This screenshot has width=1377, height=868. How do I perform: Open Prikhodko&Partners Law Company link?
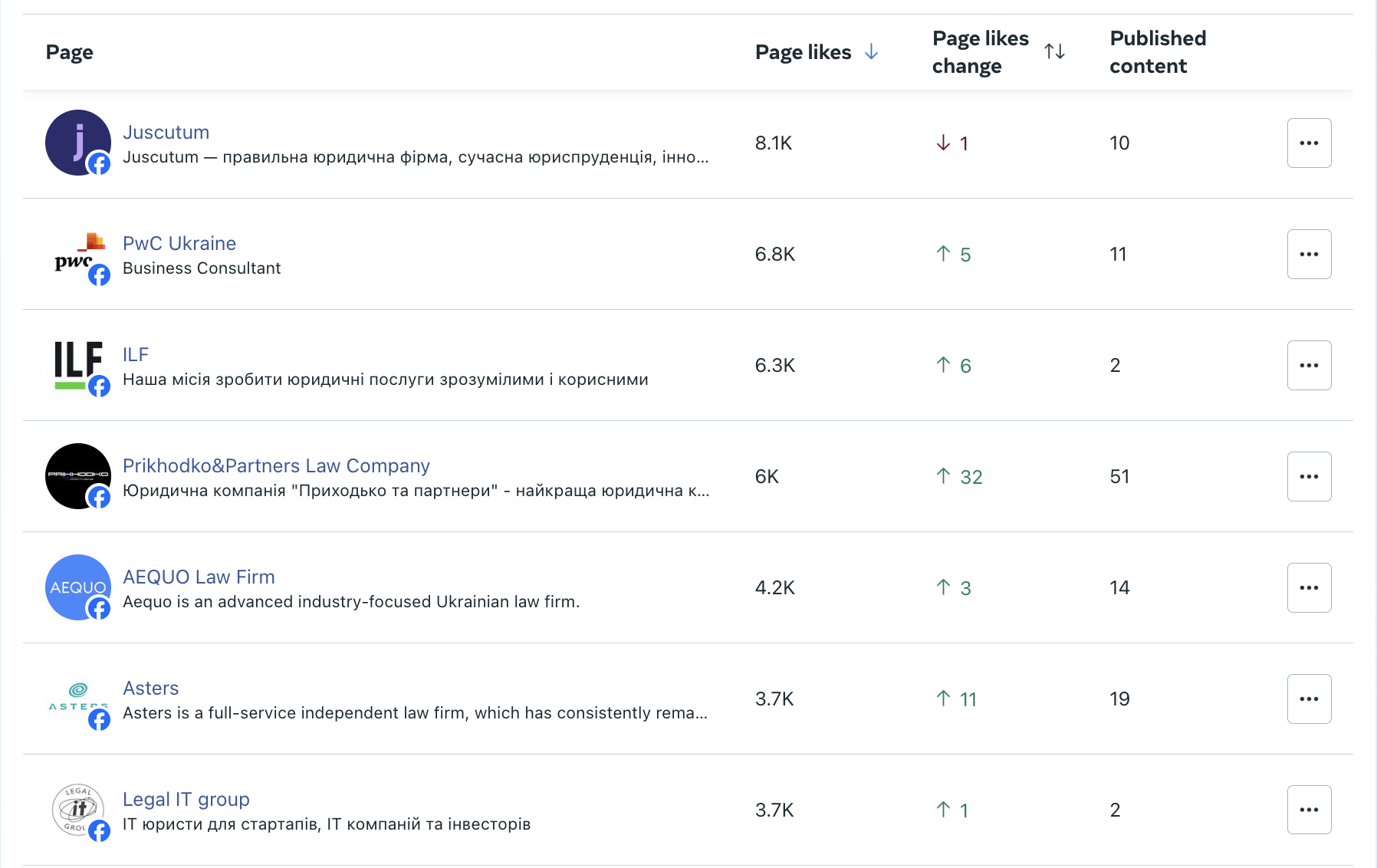(276, 465)
